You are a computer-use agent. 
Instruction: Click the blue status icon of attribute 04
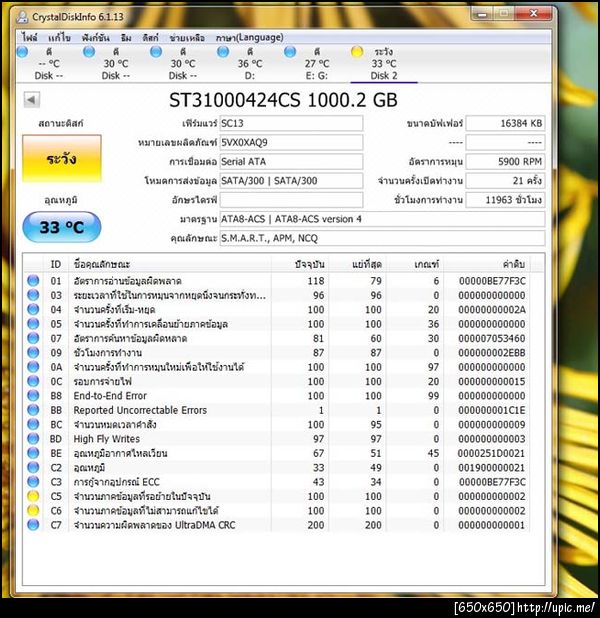(x=33, y=309)
